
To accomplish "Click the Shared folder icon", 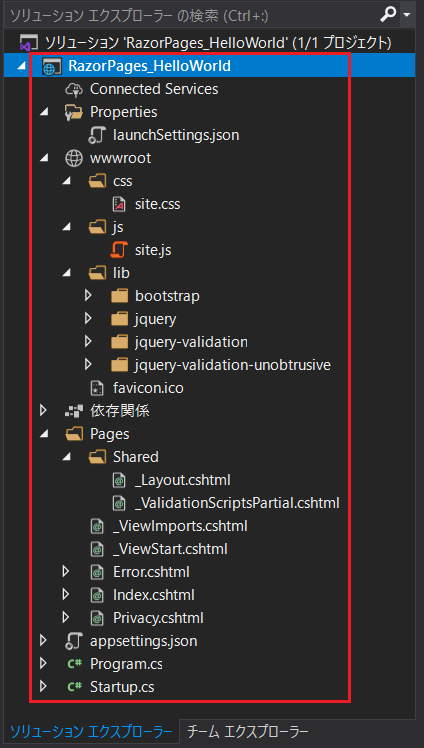I will pyautogui.click(x=97, y=457).
